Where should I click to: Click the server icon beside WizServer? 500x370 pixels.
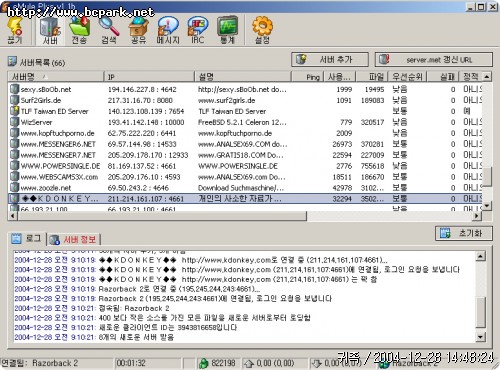pos(14,122)
